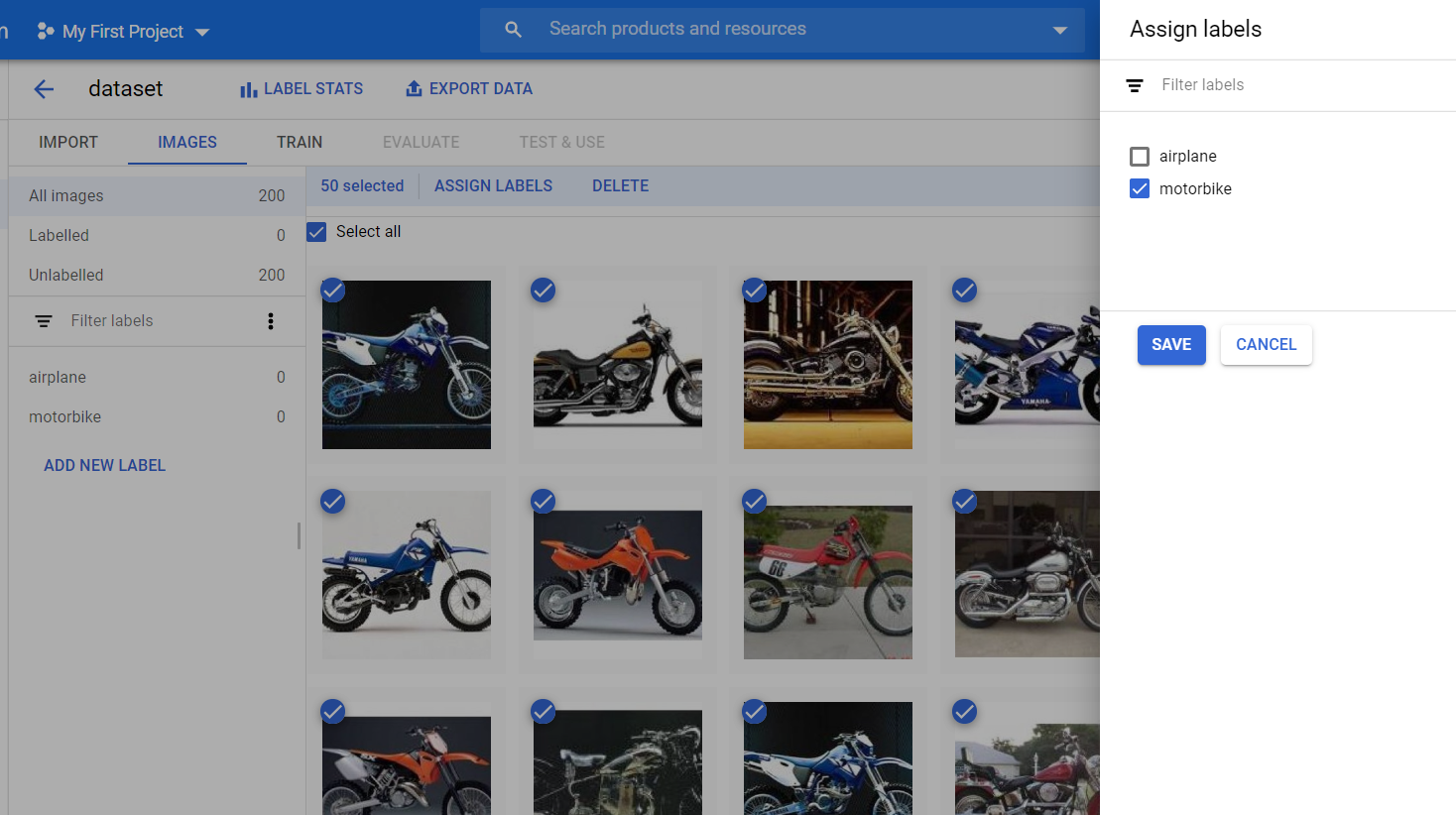Open the silver Harley parked outdoors thumbnail

(x=1028, y=574)
